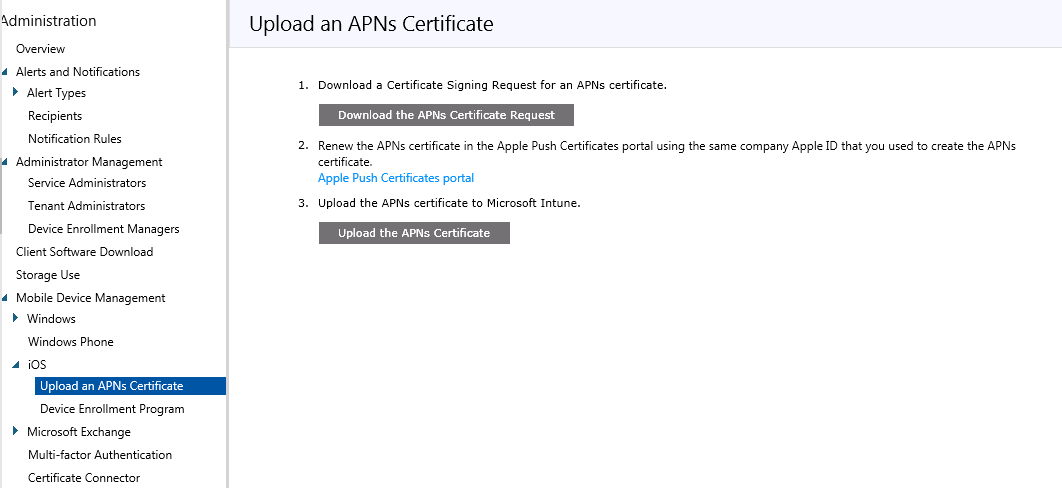
Task: Open Certificate Connector
Action: pos(84,478)
